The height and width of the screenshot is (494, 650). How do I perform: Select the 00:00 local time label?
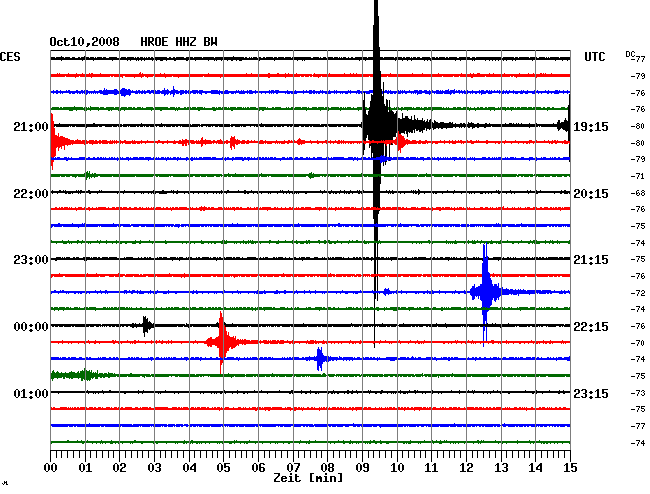coord(31,327)
